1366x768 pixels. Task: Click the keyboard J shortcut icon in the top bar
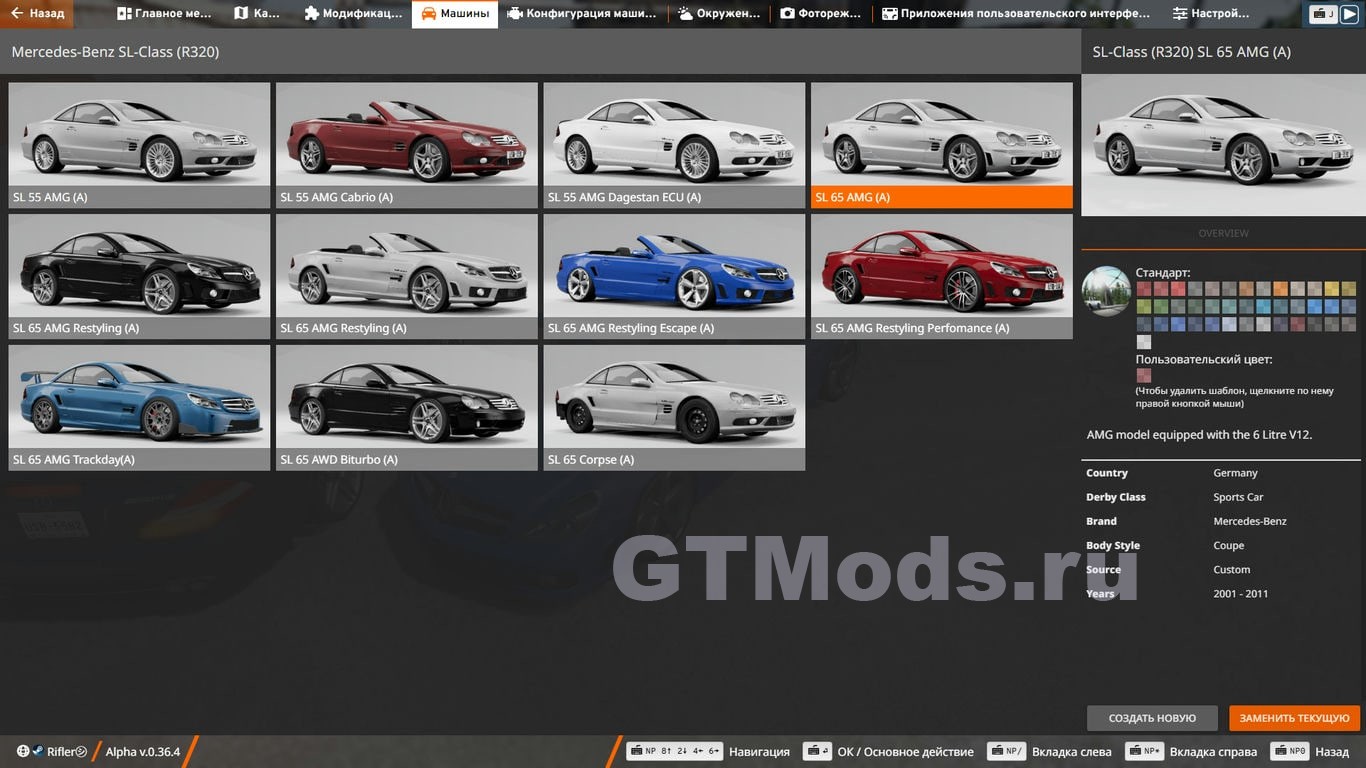(1324, 14)
